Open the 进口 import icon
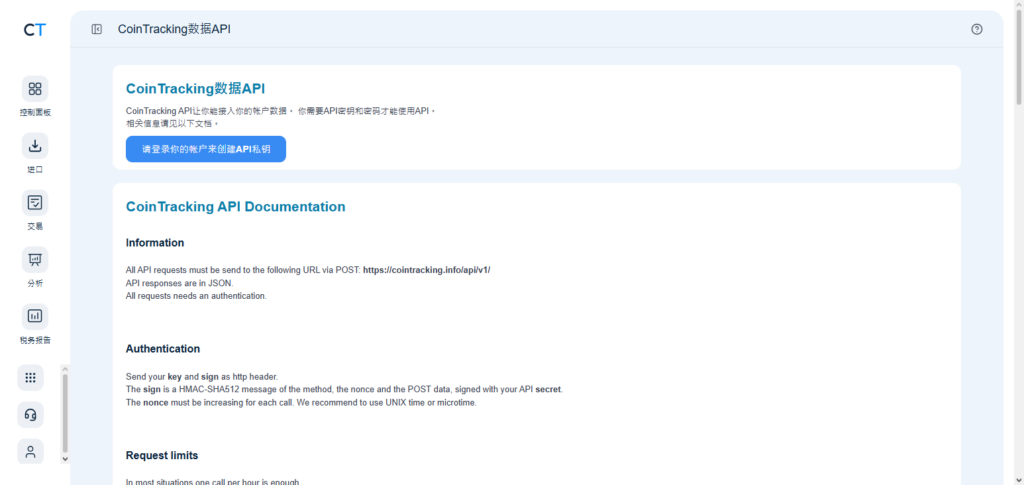This screenshot has height=485, width=1024. coord(35,146)
